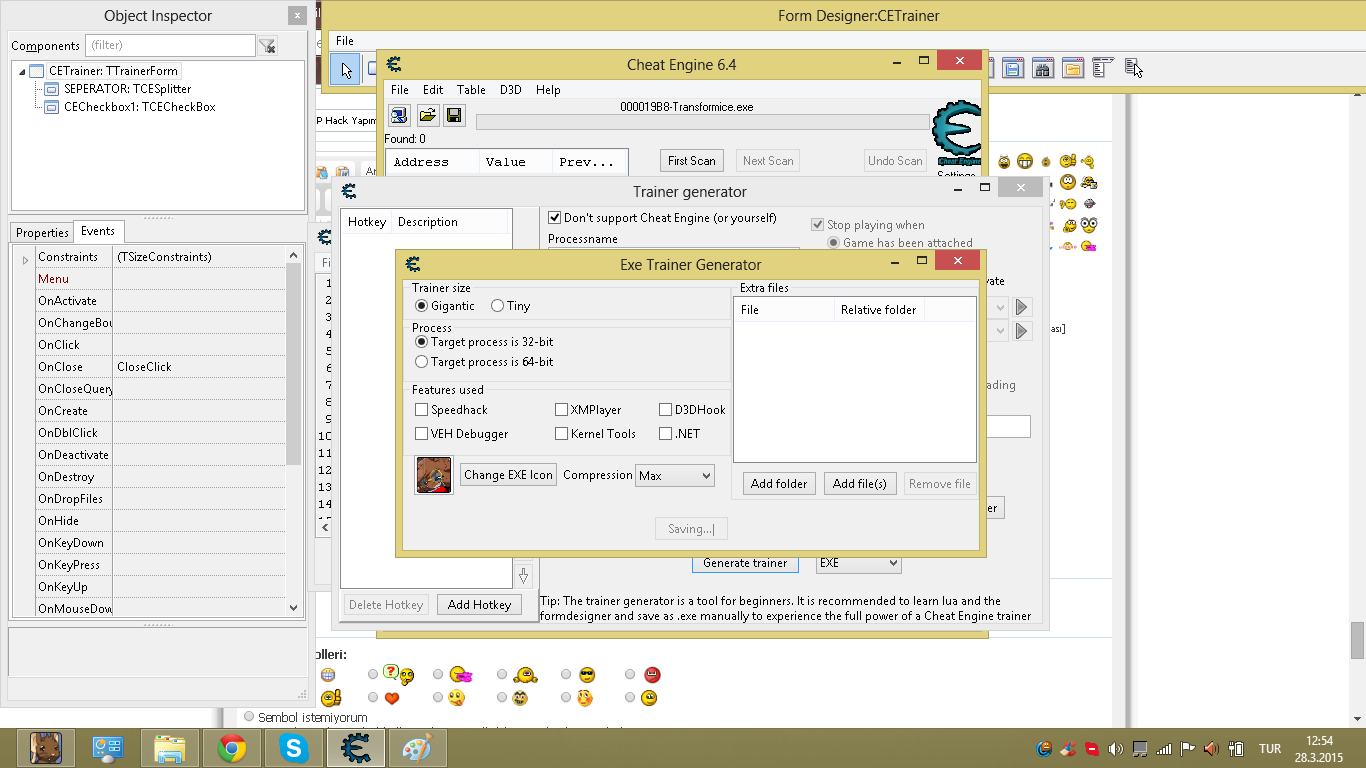Enable the XMPlayer feature checkbox
1366x768 pixels.
[562, 410]
